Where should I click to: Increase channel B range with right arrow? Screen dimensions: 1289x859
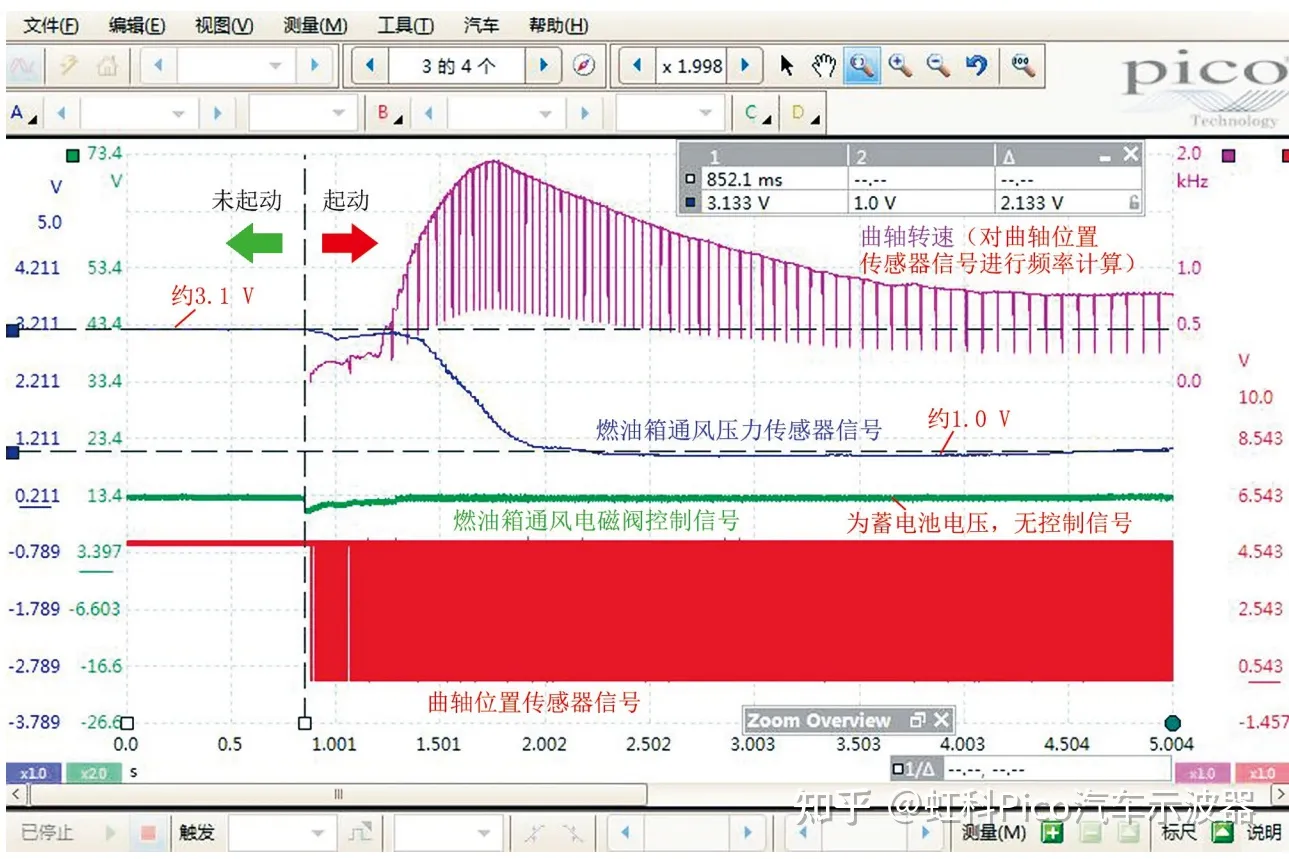[586, 113]
